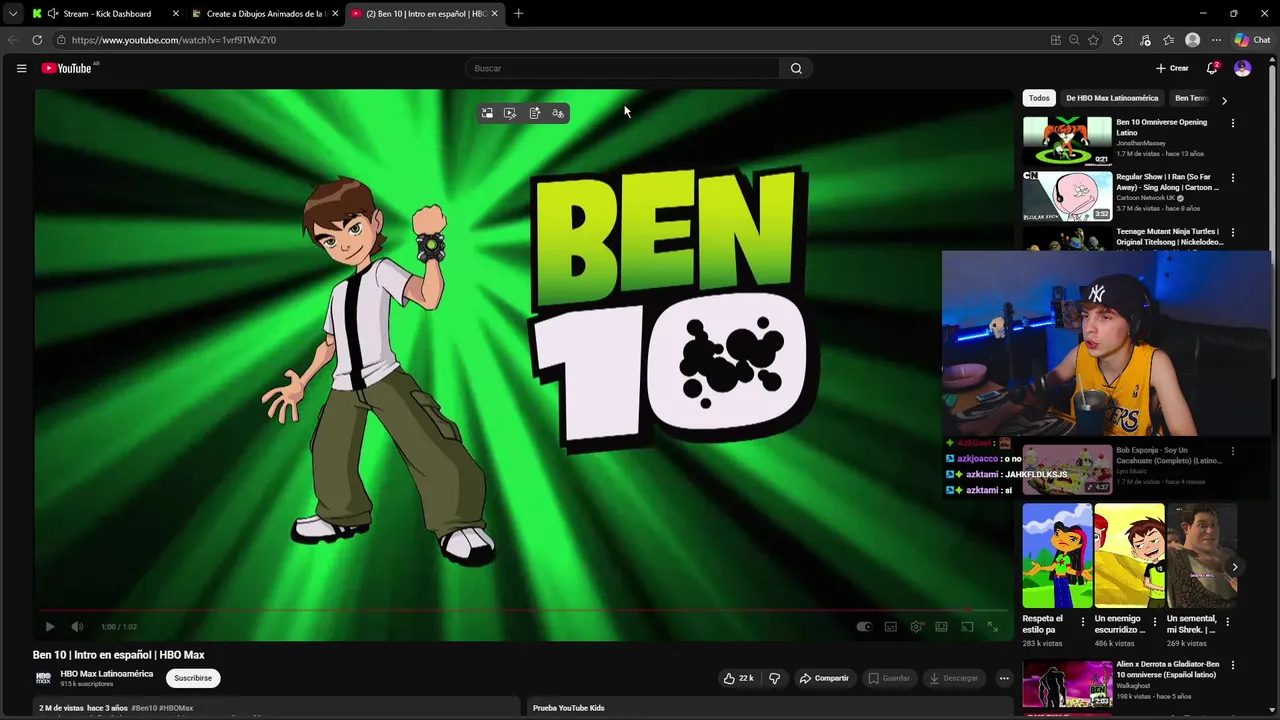Screen dimensions: 1280x720
Task: Focus the Buscar search field
Action: coord(622,68)
